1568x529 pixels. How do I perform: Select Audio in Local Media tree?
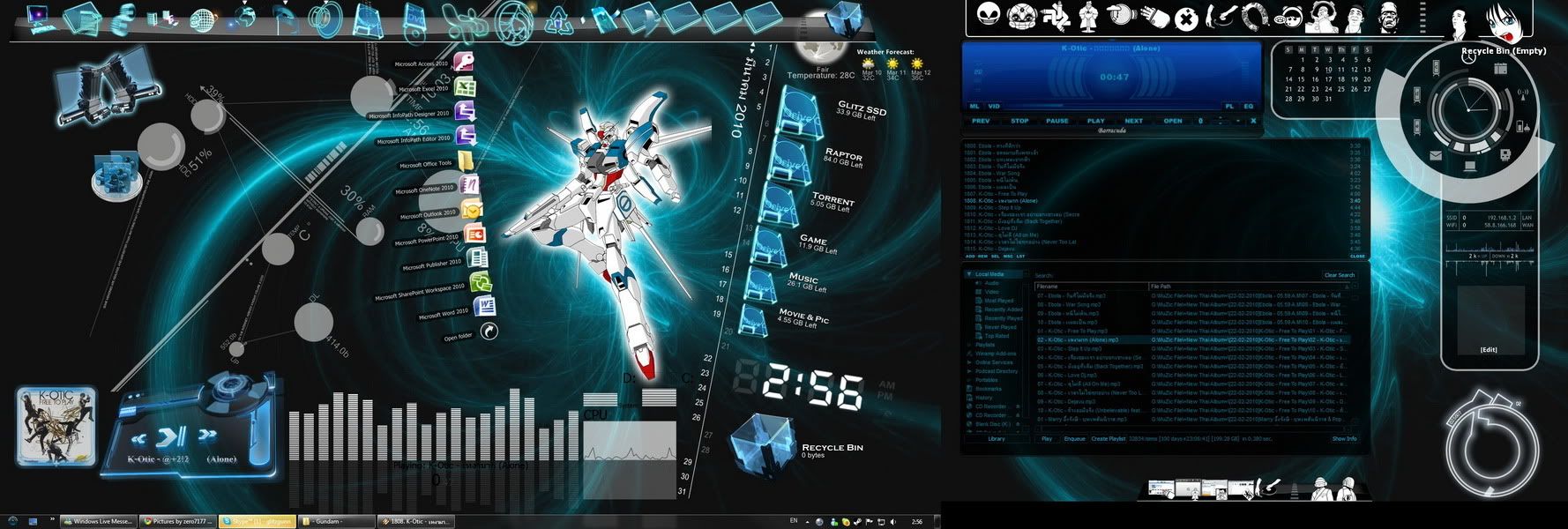coord(992,283)
